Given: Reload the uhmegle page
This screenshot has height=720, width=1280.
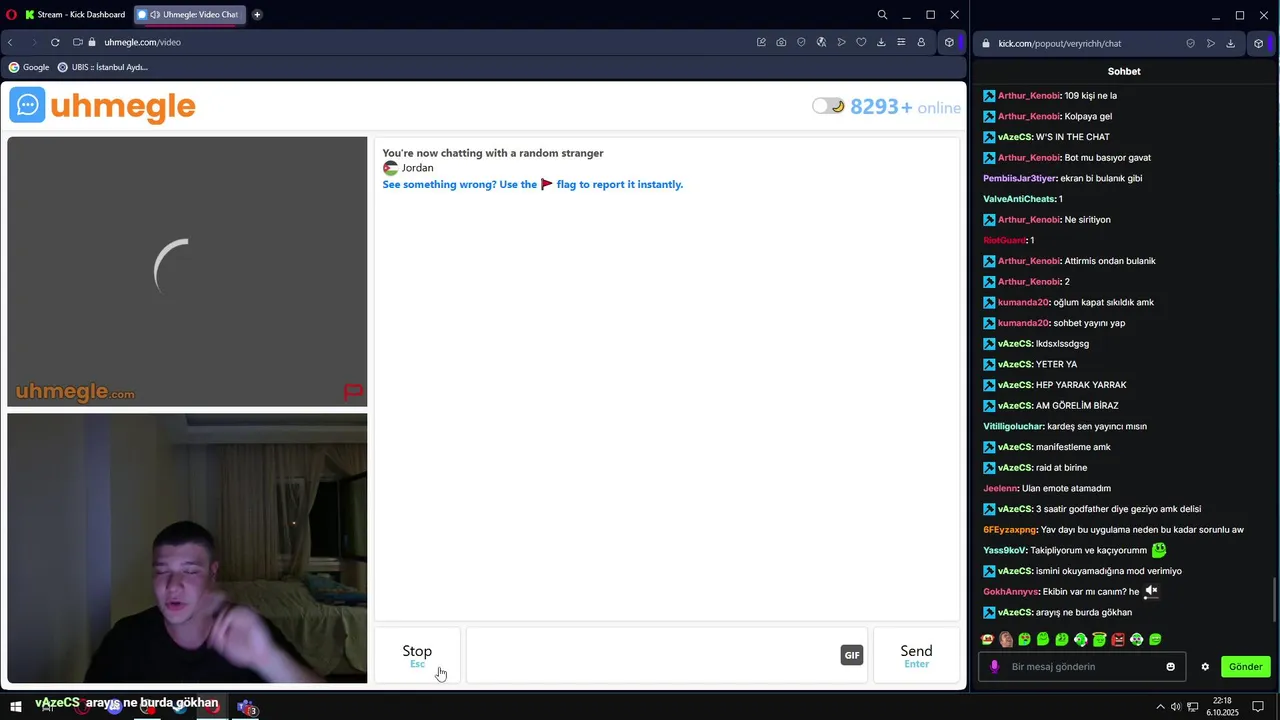Looking at the screenshot, I should (55, 42).
